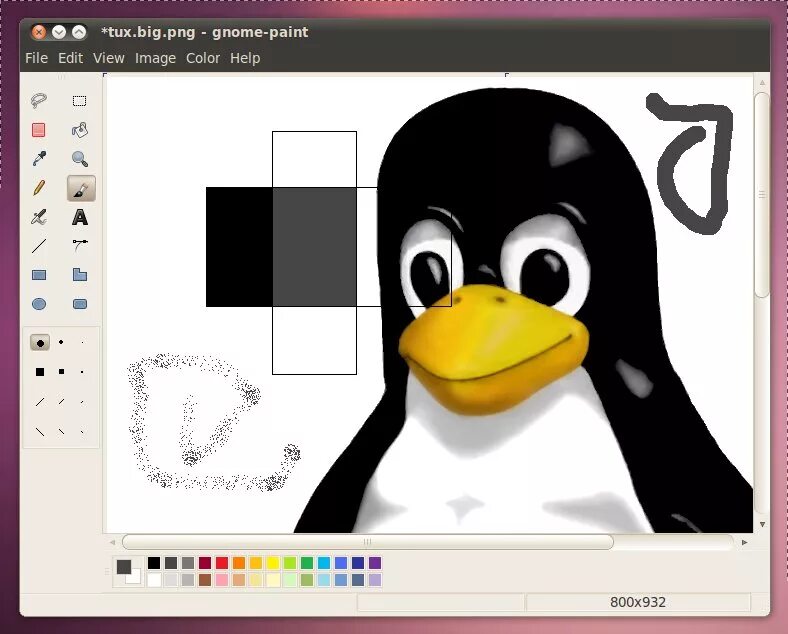788x634 pixels.
Task: Select the curve tool
Action: point(80,246)
